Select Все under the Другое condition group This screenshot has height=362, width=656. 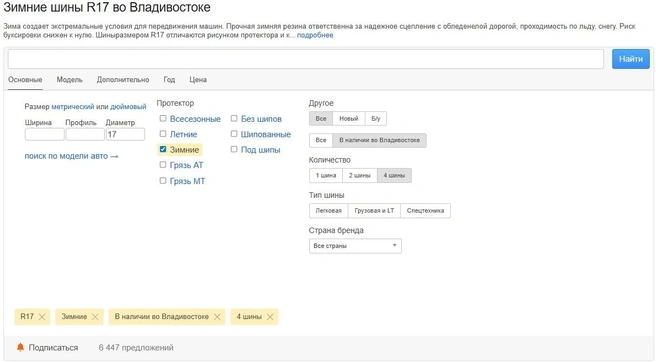point(321,118)
